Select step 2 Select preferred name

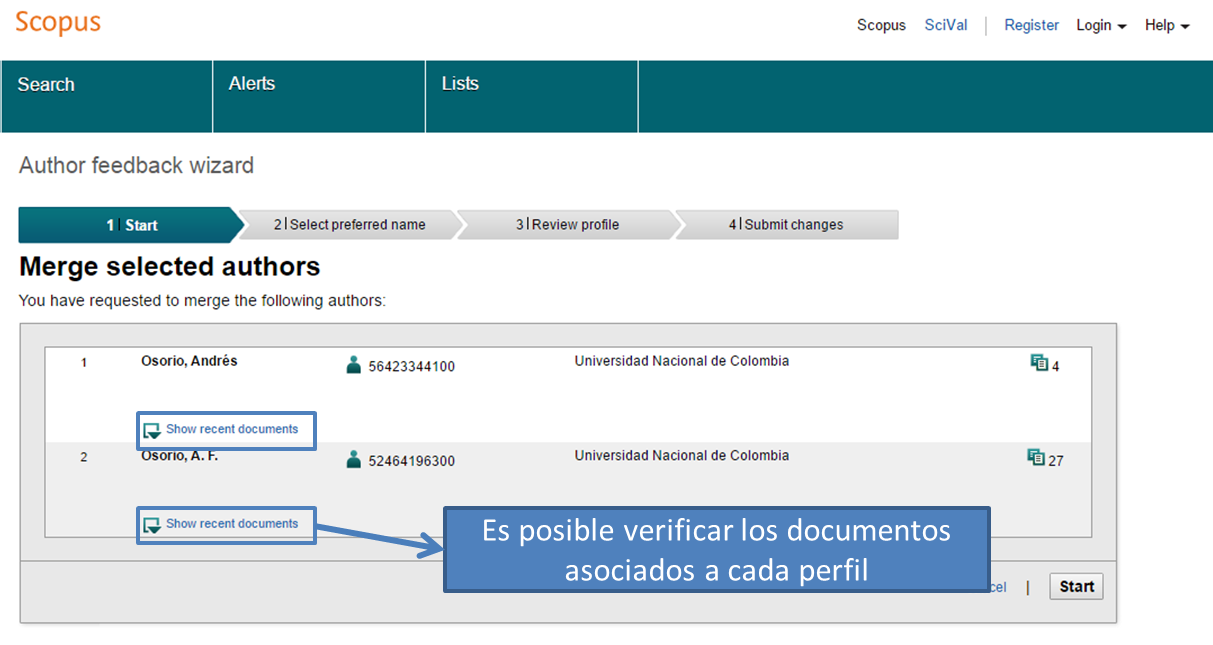(350, 225)
